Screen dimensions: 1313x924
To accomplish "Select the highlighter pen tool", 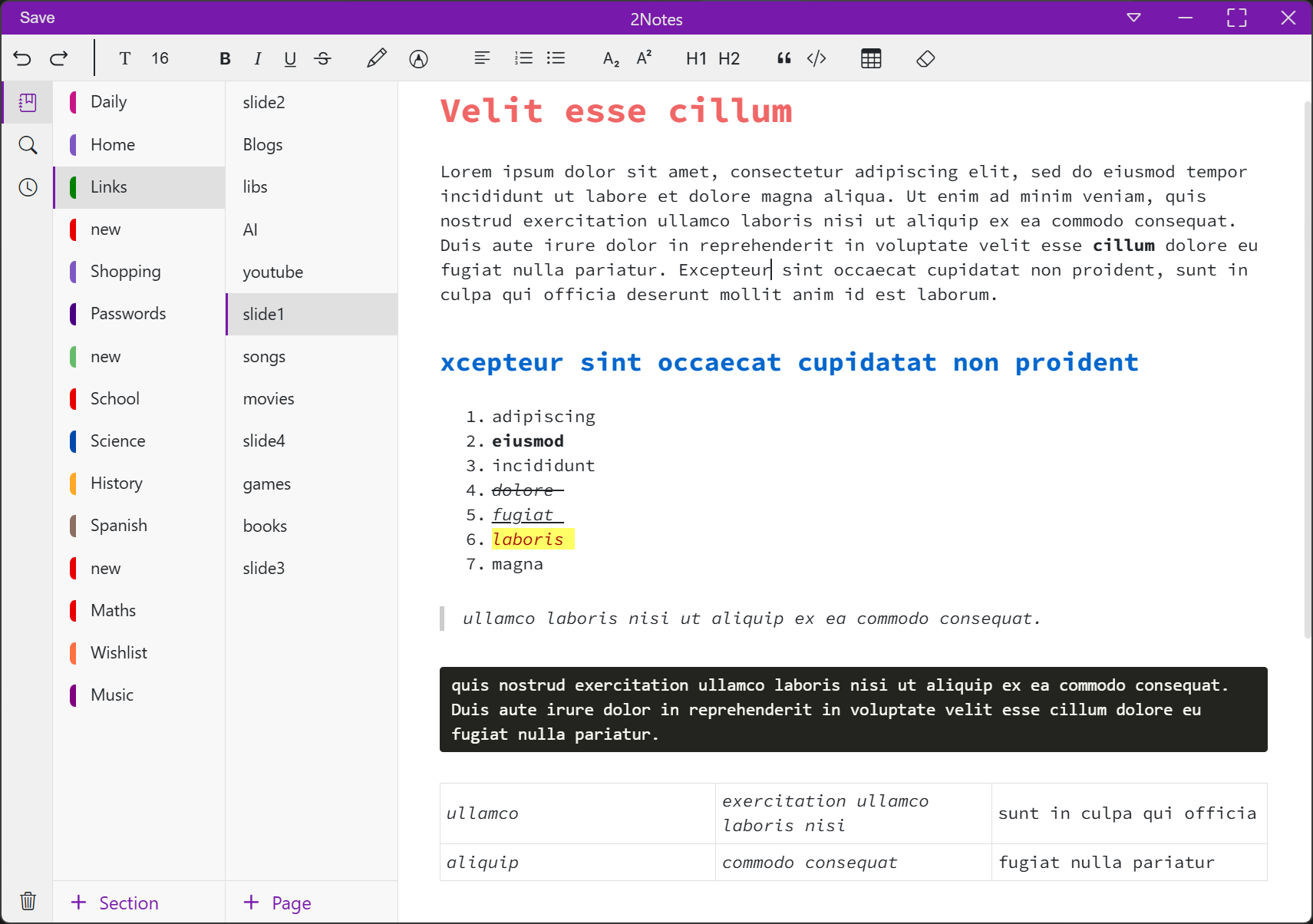I will (376, 58).
